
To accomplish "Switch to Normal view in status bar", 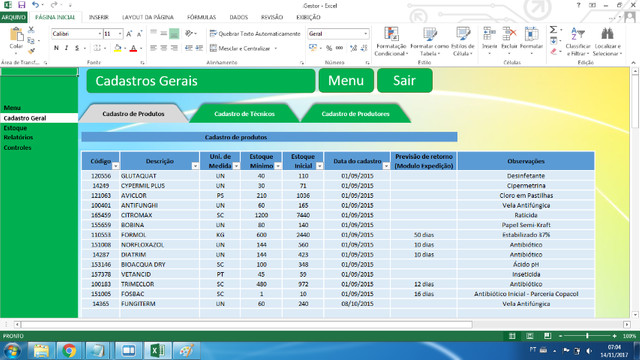I will 512,336.
